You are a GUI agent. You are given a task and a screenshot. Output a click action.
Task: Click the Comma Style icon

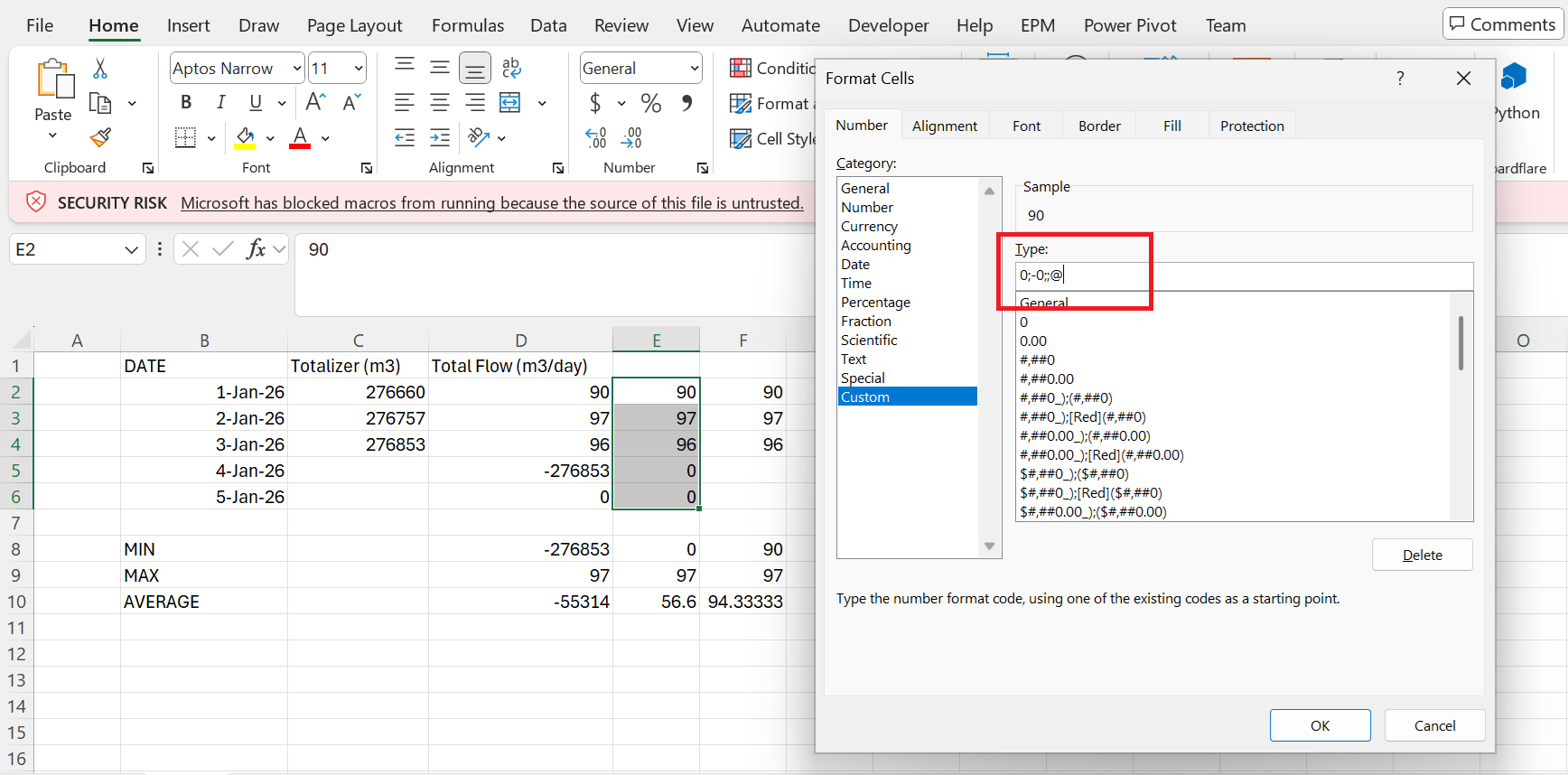coord(687,103)
